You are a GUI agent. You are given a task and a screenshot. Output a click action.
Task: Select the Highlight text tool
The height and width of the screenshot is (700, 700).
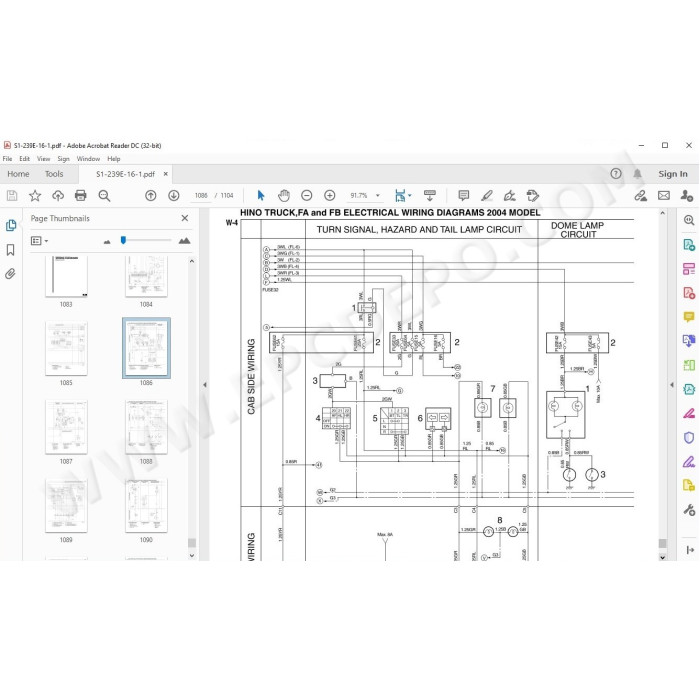tap(487, 196)
